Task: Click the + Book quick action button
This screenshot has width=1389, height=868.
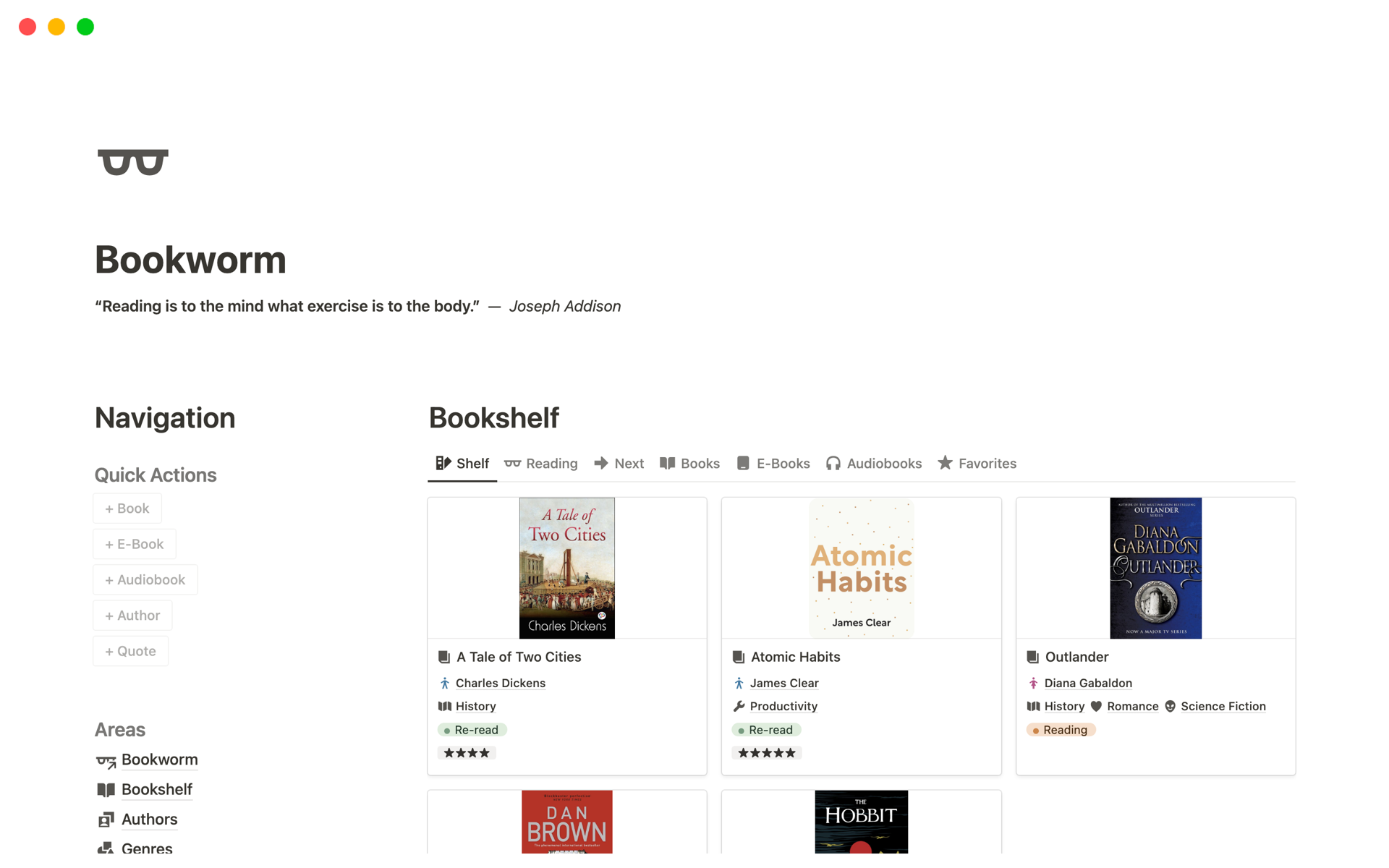Action: tap(127, 509)
